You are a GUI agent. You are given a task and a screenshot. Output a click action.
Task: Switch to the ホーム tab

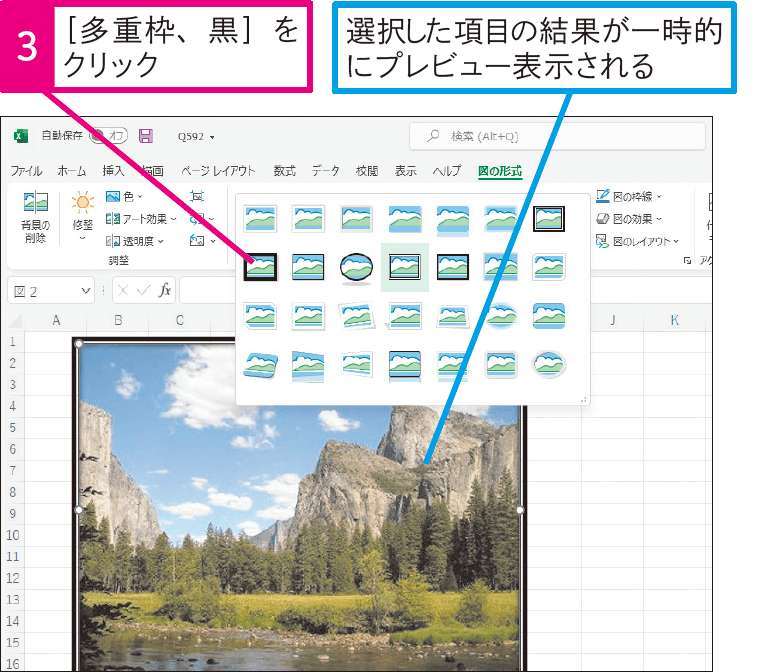(71, 171)
